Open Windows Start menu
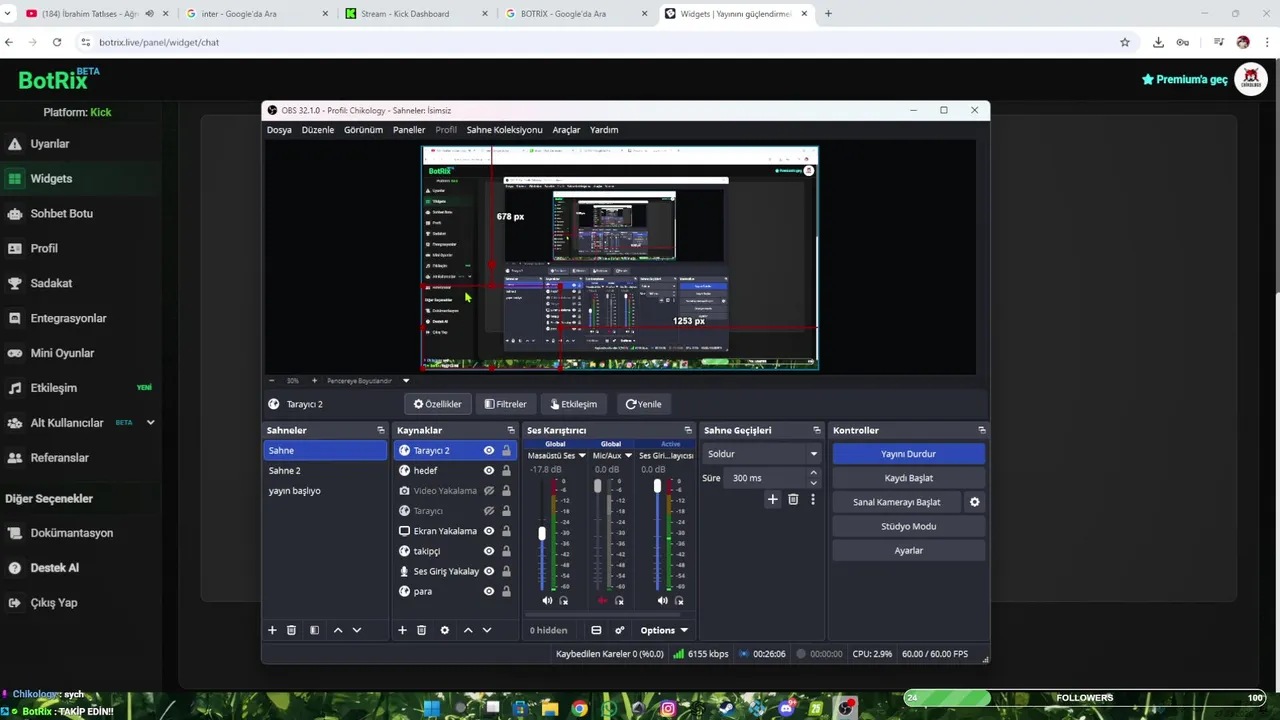 click(431, 708)
